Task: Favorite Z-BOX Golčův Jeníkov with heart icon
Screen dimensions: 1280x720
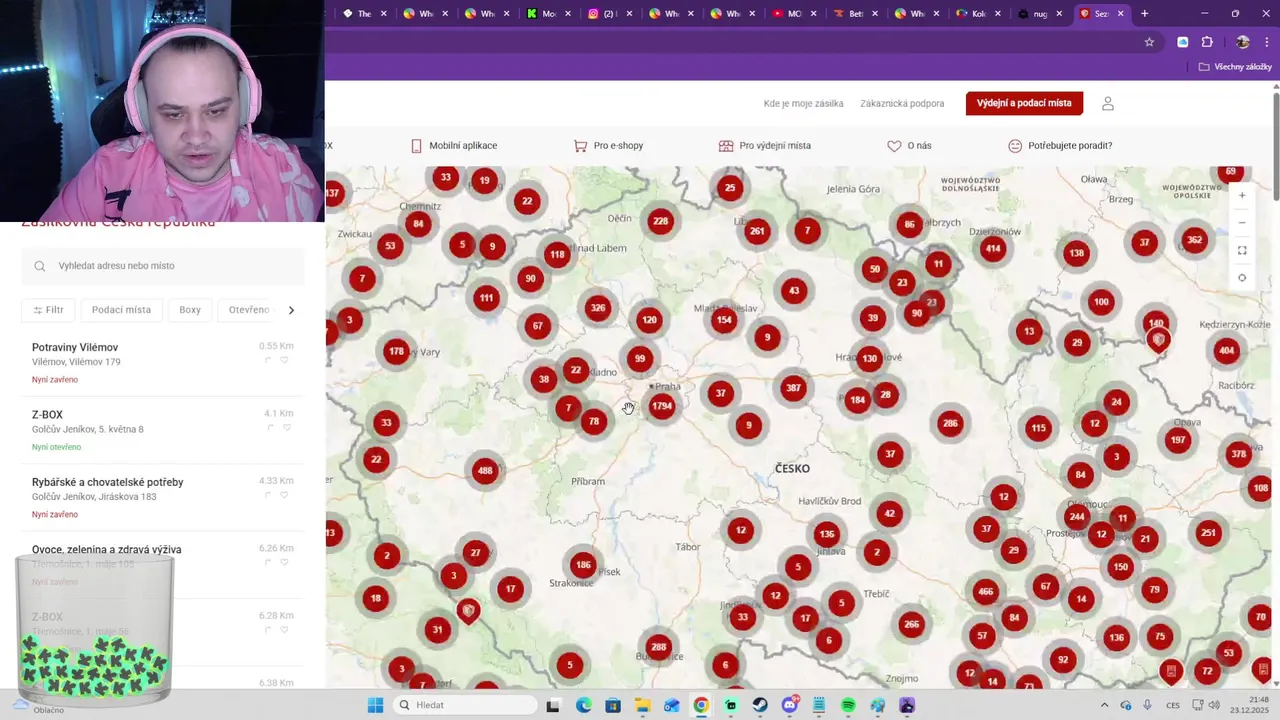Action: tap(286, 428)
